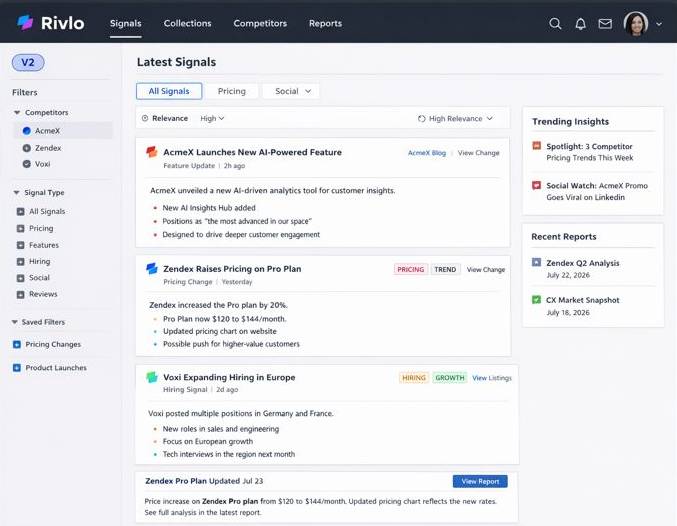
Task: Collapse the Saved Filters section
Action: 15,322
